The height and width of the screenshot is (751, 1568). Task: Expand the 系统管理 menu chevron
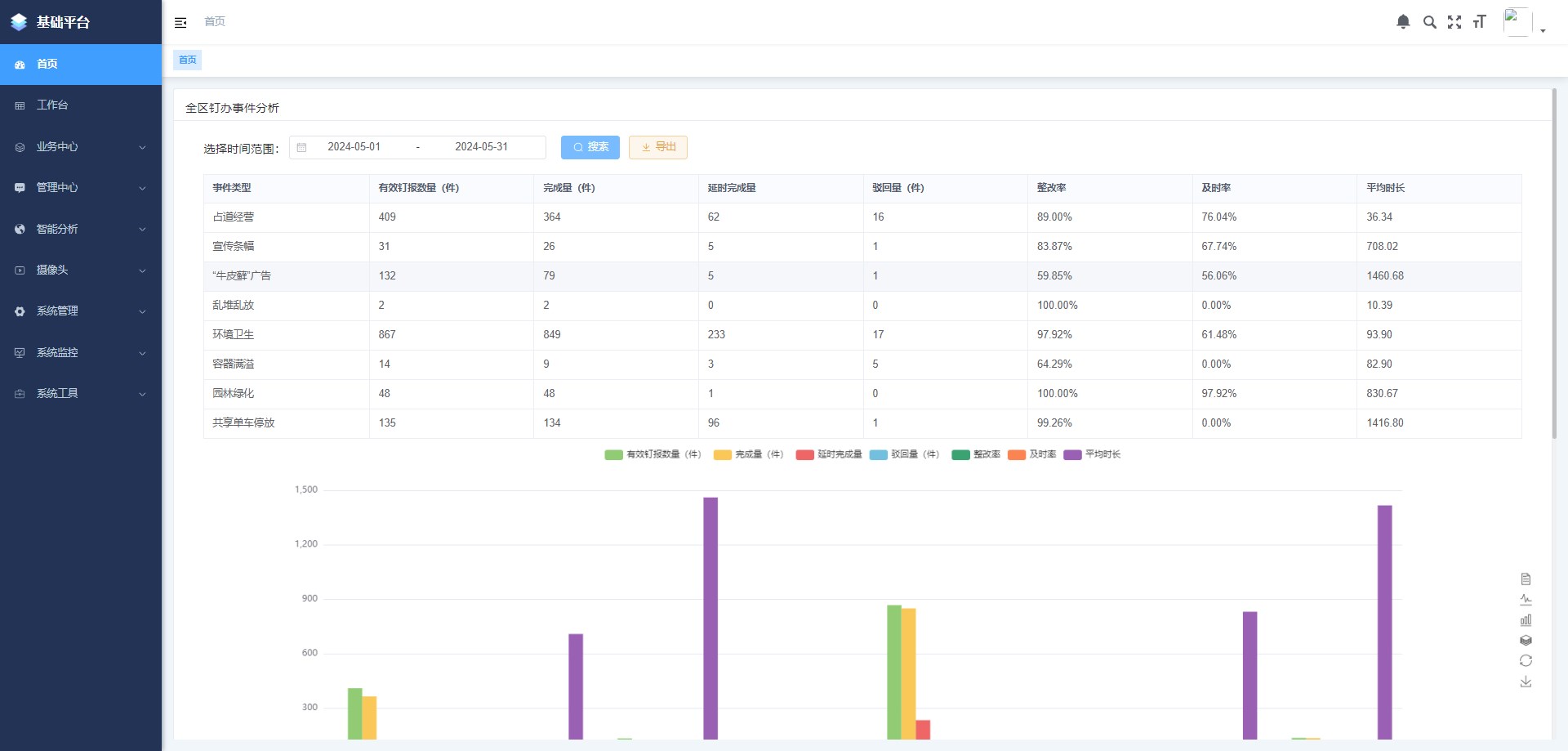142,312
